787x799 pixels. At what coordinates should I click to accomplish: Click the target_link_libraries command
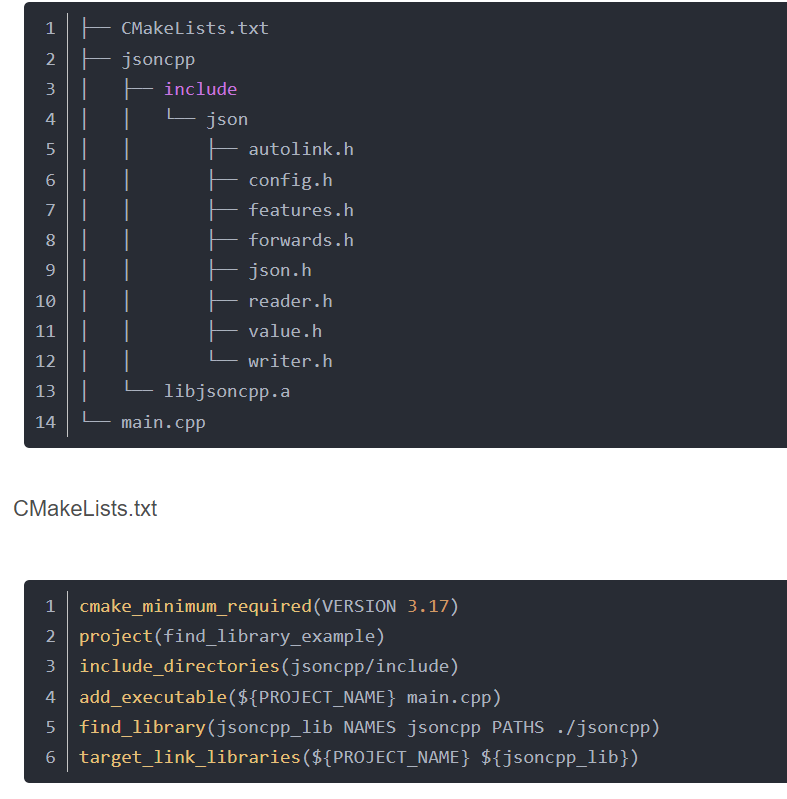pyautogui.click(x=189, y=757)
